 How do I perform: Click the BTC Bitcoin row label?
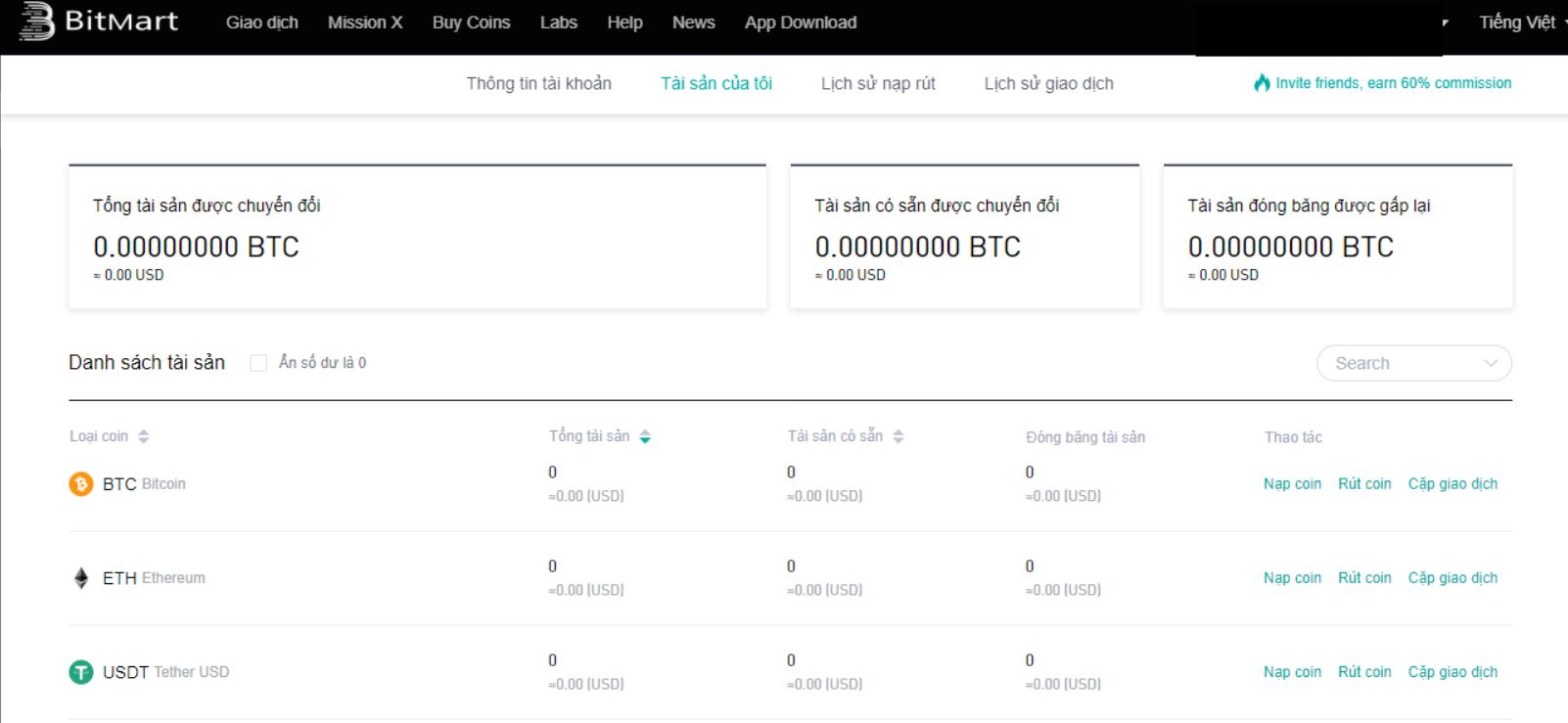144,483
